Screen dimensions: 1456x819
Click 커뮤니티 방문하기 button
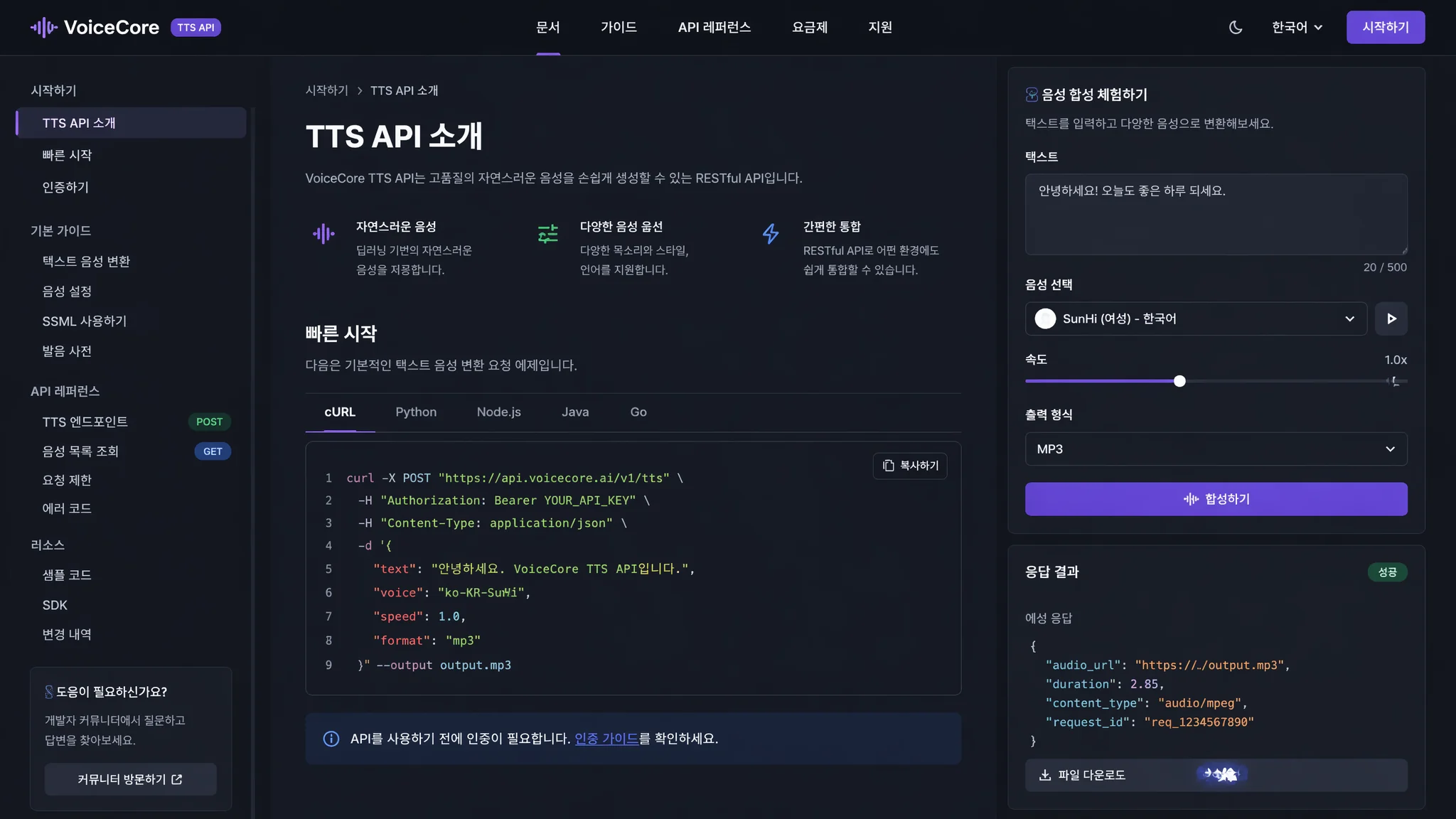[x=130, y=779]
